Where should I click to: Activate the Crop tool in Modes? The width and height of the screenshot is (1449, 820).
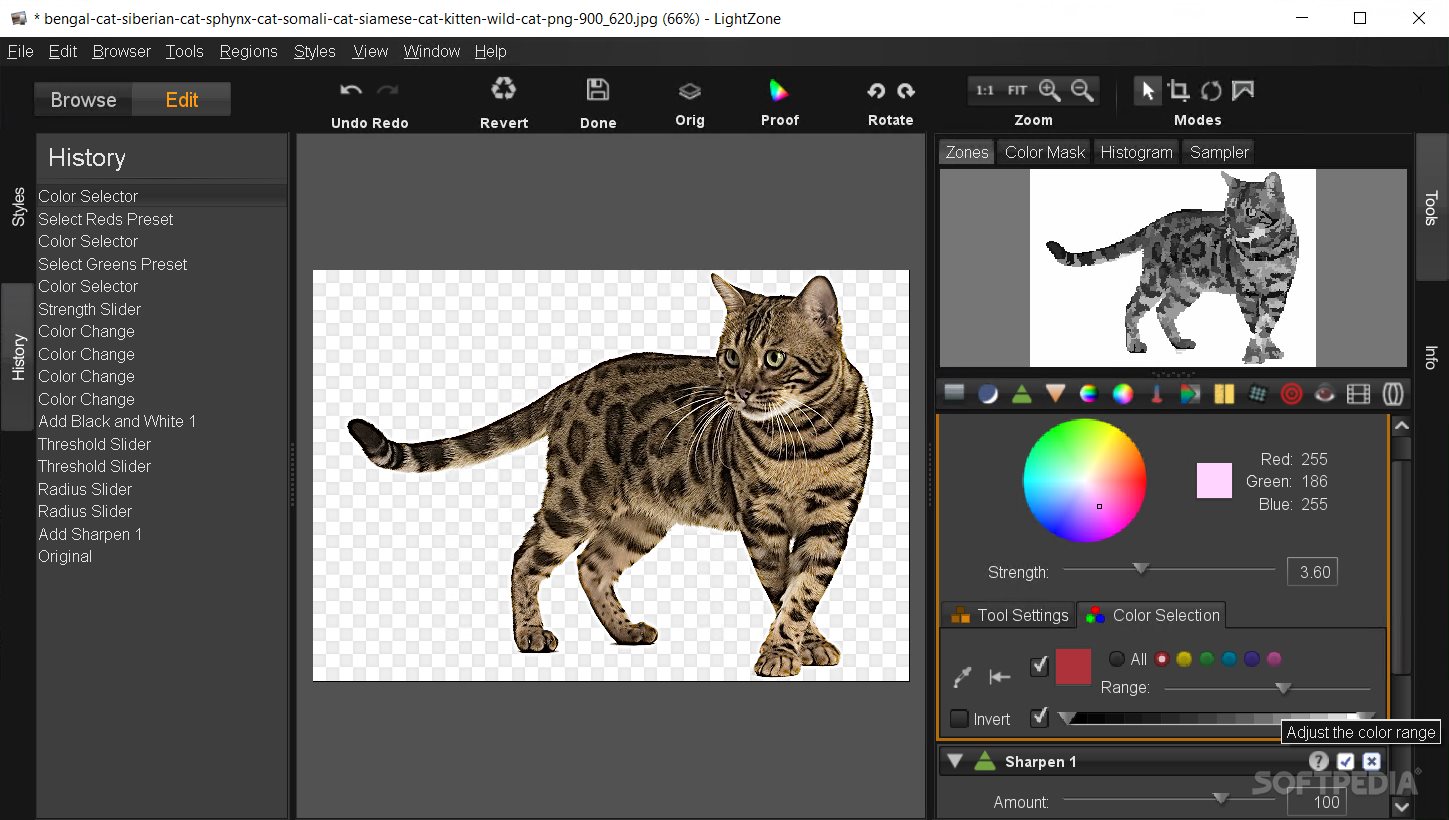(1179, 90)
